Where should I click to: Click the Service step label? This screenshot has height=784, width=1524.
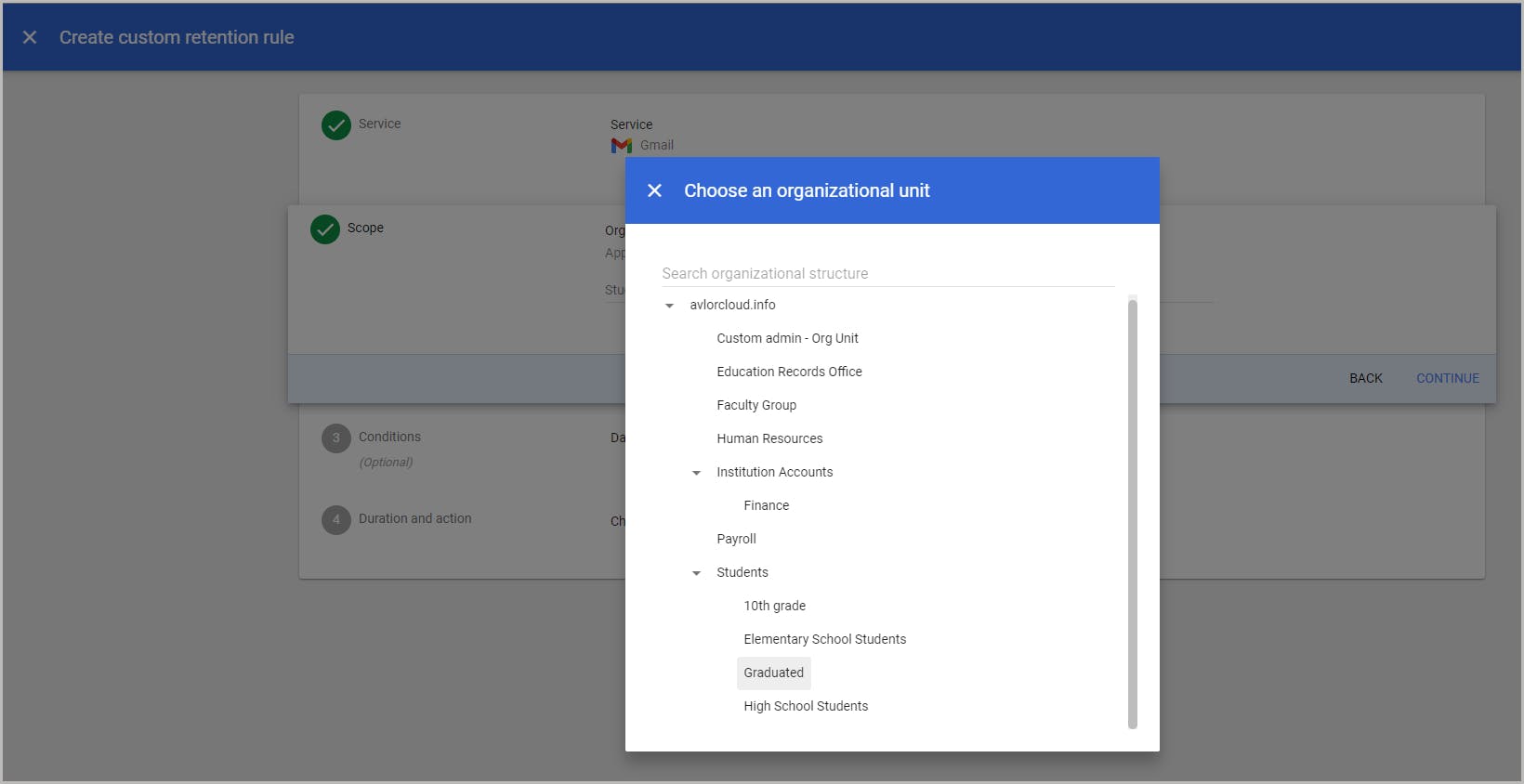tap(379, 124)
